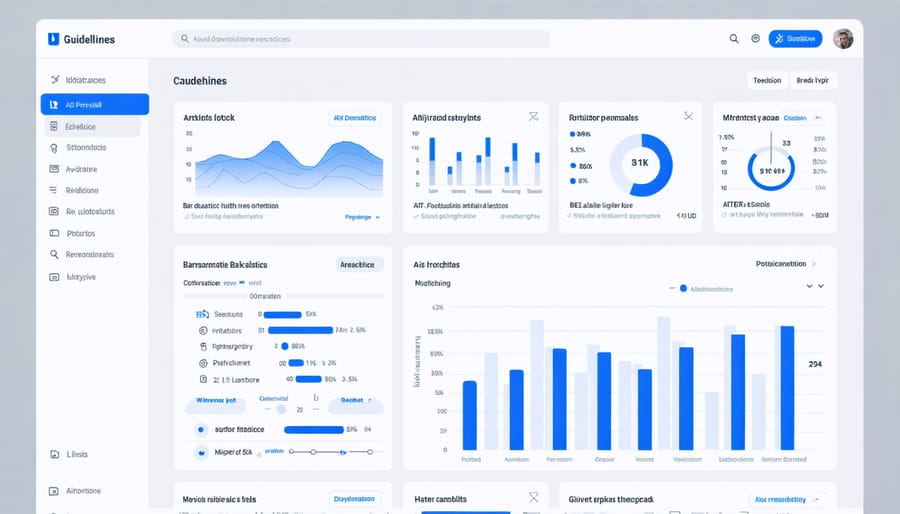900x514 pixels.
Task: Click the expand icon on the donut chart card
Action: [688, 116]
